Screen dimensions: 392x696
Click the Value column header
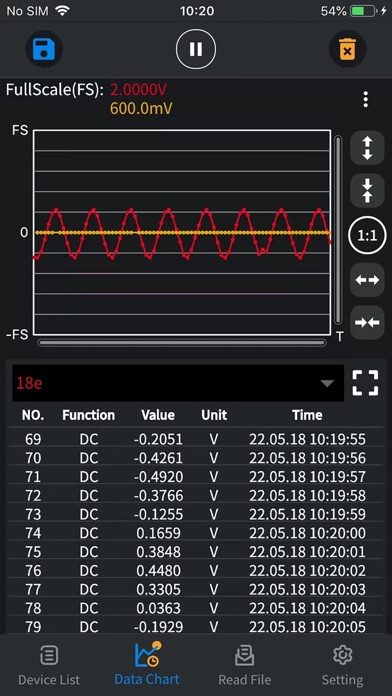[158, 415]
